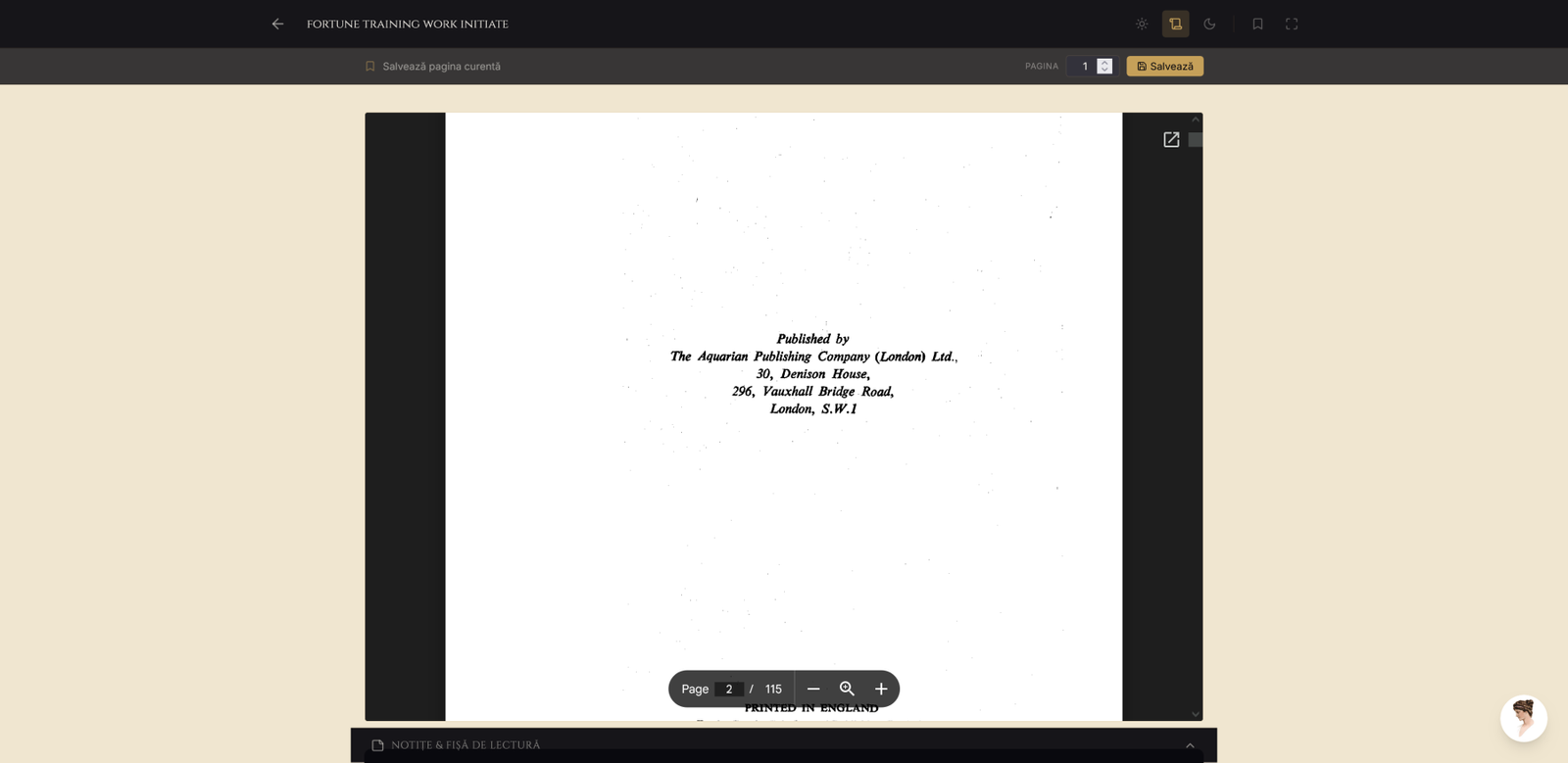Select the sepia scroll reading theme
1568x763 pixels.
pos(1175,24)
